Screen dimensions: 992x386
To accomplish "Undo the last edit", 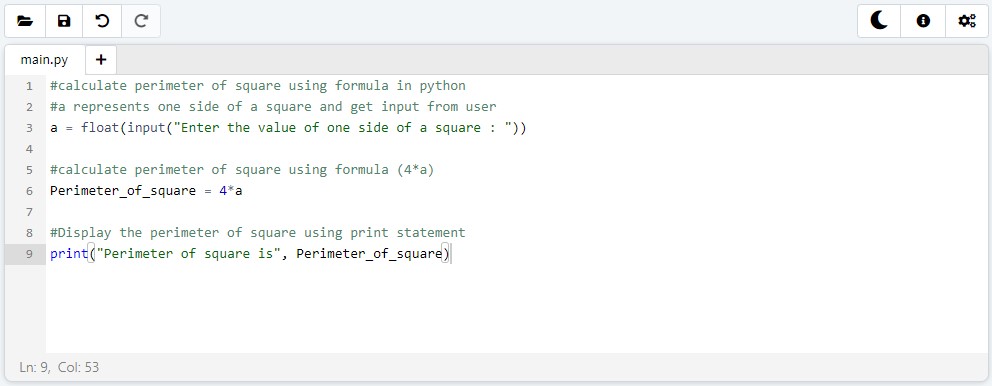I will tap(102, 21).
